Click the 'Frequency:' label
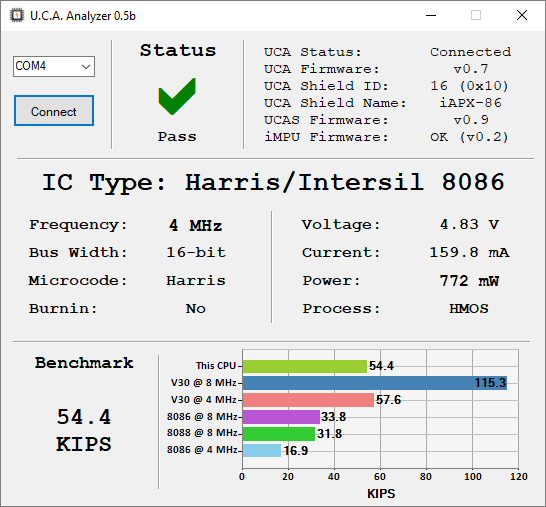The width and height of the screenshot is (546, 507). click(78, 225)
